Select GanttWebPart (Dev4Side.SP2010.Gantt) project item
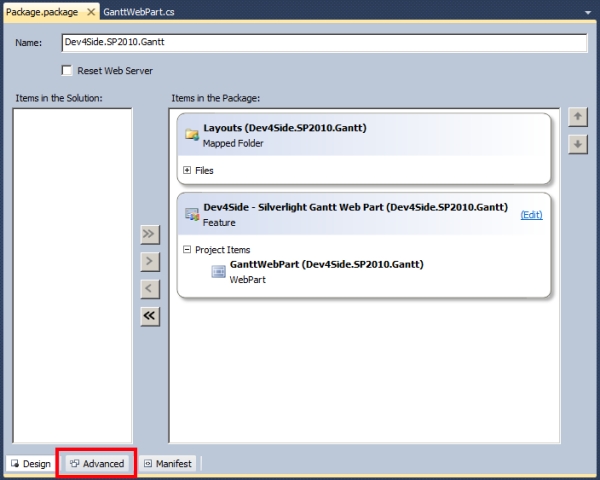This screenshot has height=480, width=600. click(x=326, y=264)
